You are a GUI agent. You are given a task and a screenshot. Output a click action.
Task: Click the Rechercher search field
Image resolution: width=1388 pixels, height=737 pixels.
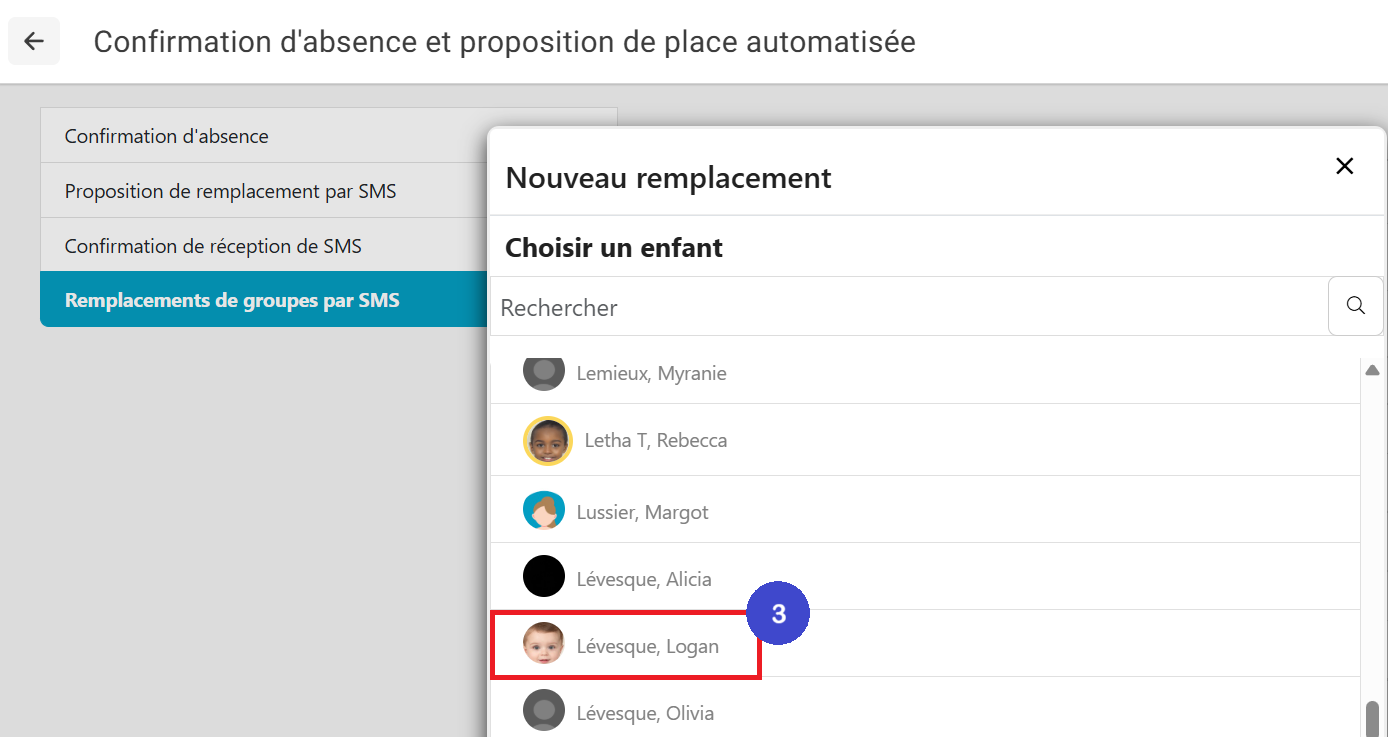click(x=908, y=307)
